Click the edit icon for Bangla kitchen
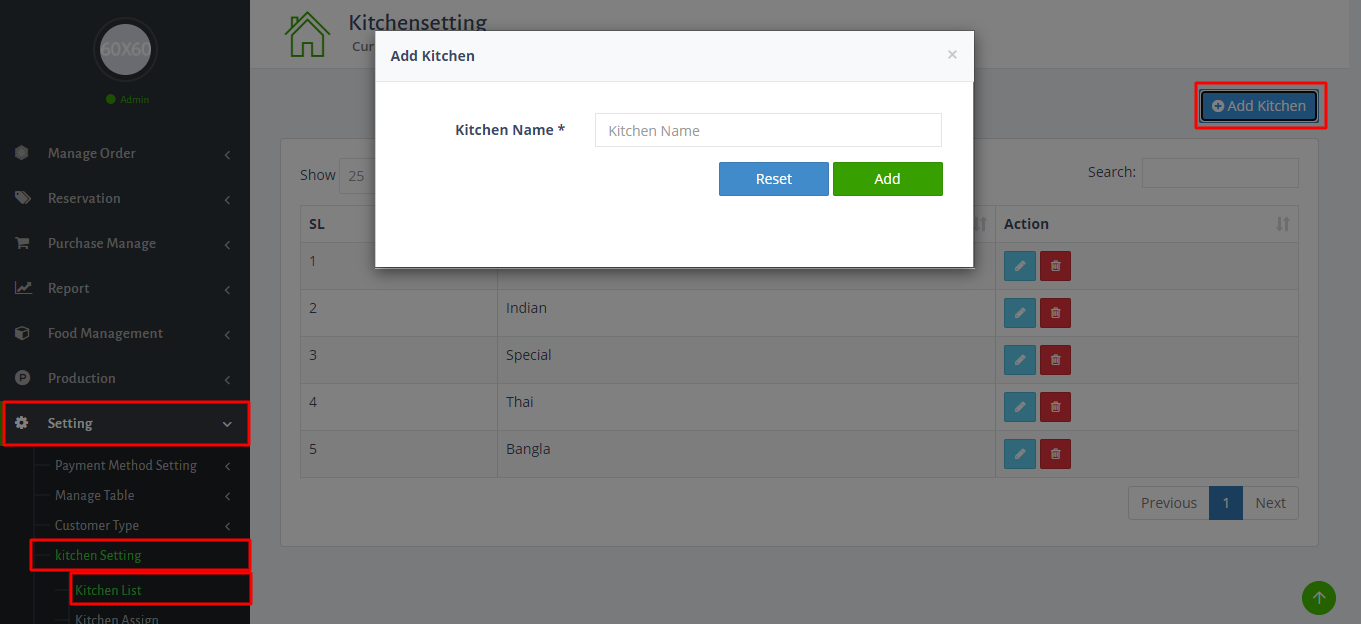Image resolution: width=1361 pixels, height=624 pixels. (x=1019, y=454)
